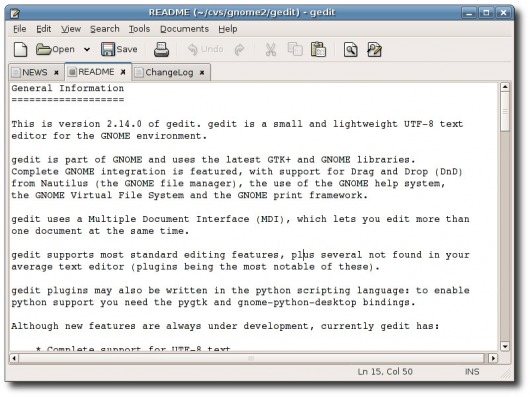Open the File menu
Viewport: 530px width, 397px height.
tap(20, 29)
